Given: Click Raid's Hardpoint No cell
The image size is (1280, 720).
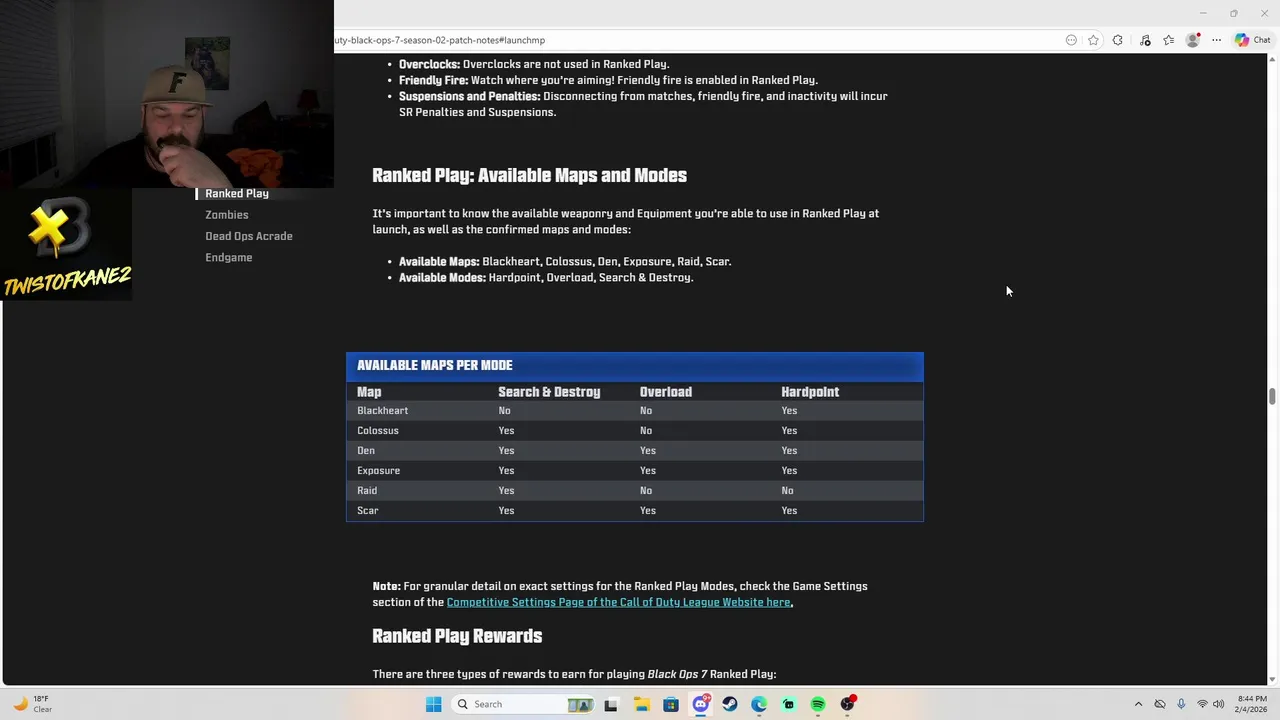Looking at the screenshot, I should [x=787, y=491].
